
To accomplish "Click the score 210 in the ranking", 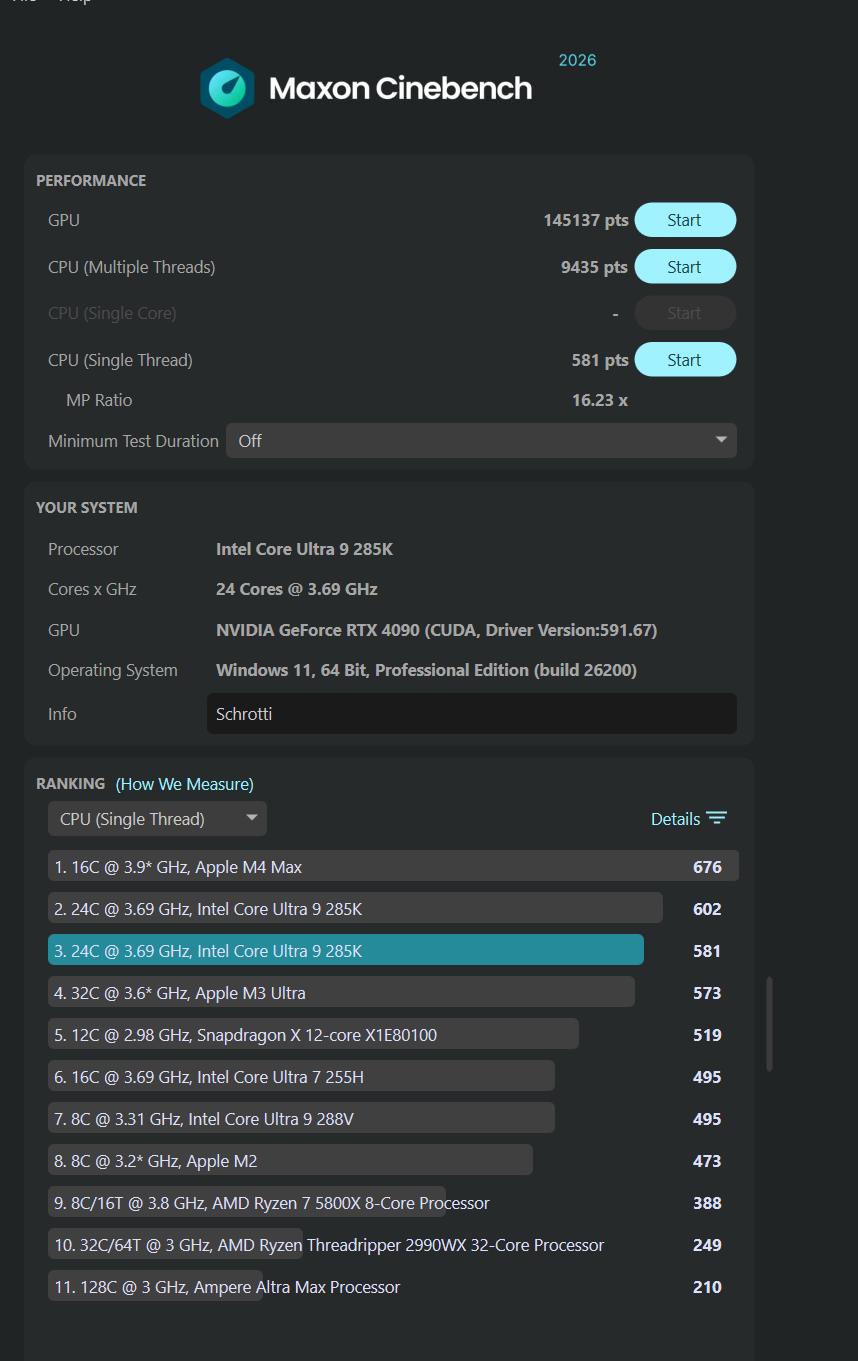I will coord(707,1287).
